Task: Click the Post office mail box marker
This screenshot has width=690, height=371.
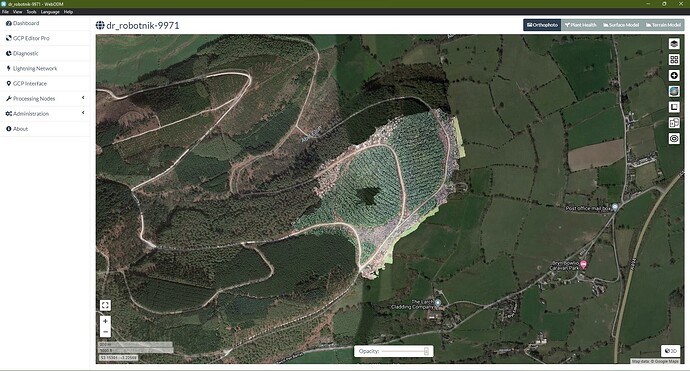Action: (x=615, y=207)
